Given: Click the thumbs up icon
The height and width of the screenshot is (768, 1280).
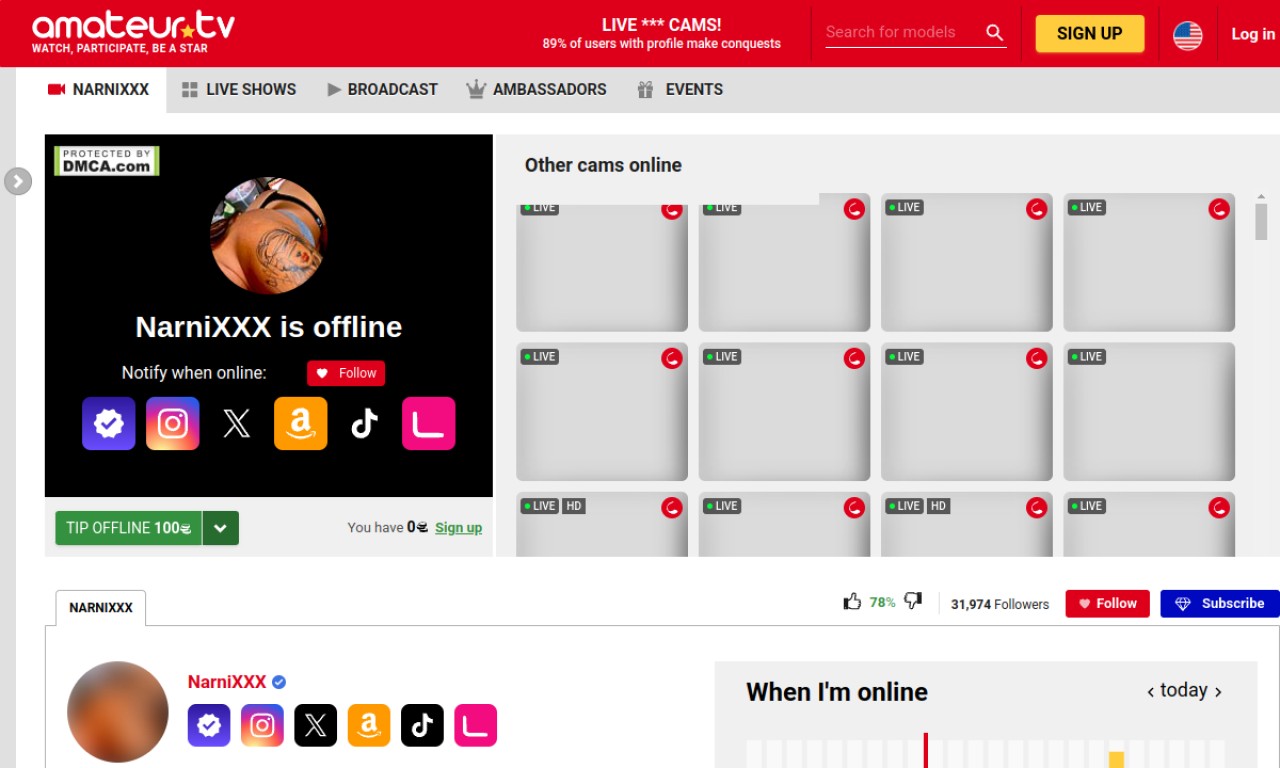Looking at the screenshot, I should click(x=852, y=602).
